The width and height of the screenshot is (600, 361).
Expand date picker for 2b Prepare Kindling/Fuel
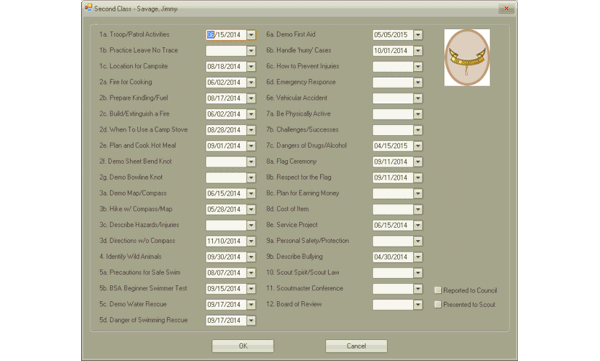point(251,98)
